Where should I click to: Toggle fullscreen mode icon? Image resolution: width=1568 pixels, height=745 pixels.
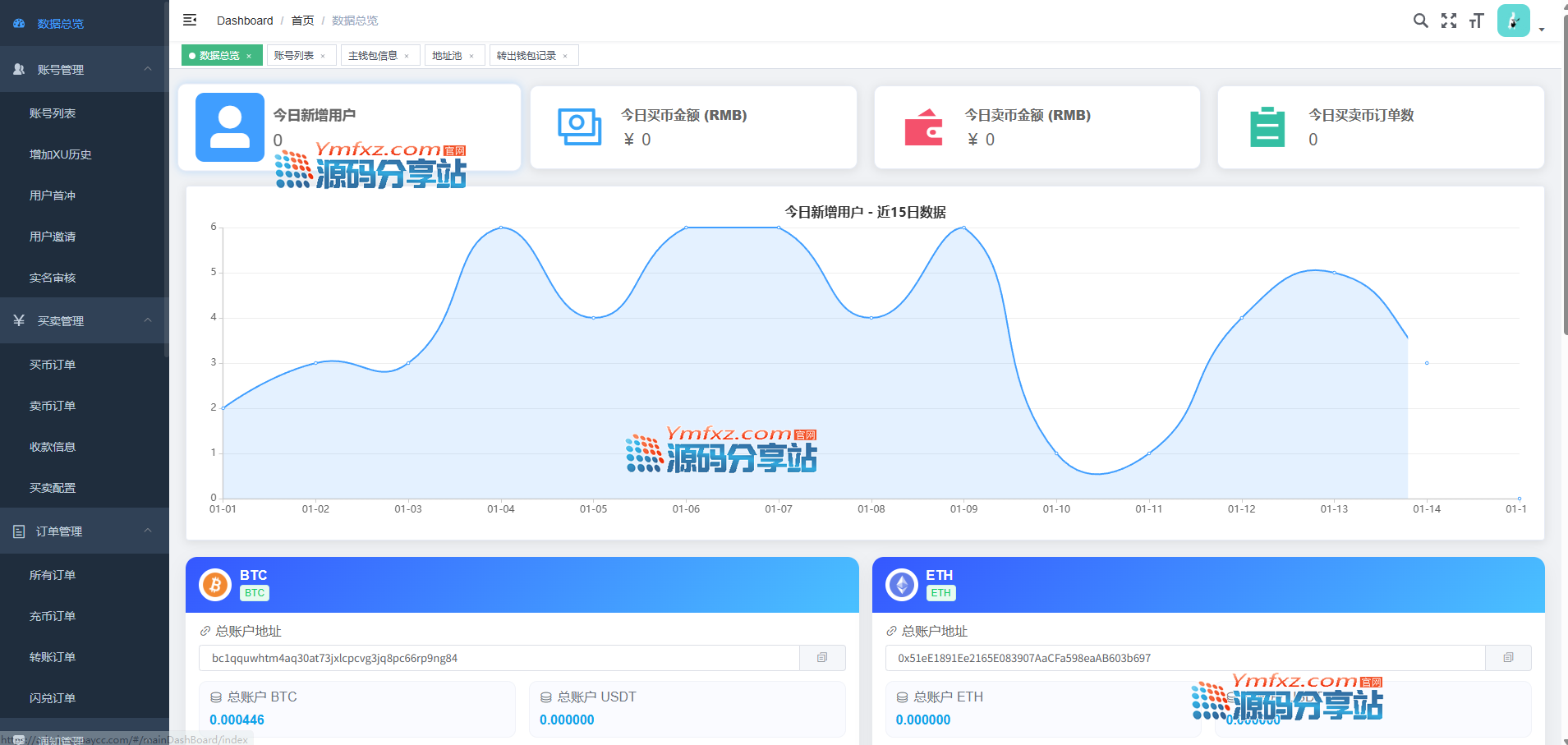tap(1449, 21)
